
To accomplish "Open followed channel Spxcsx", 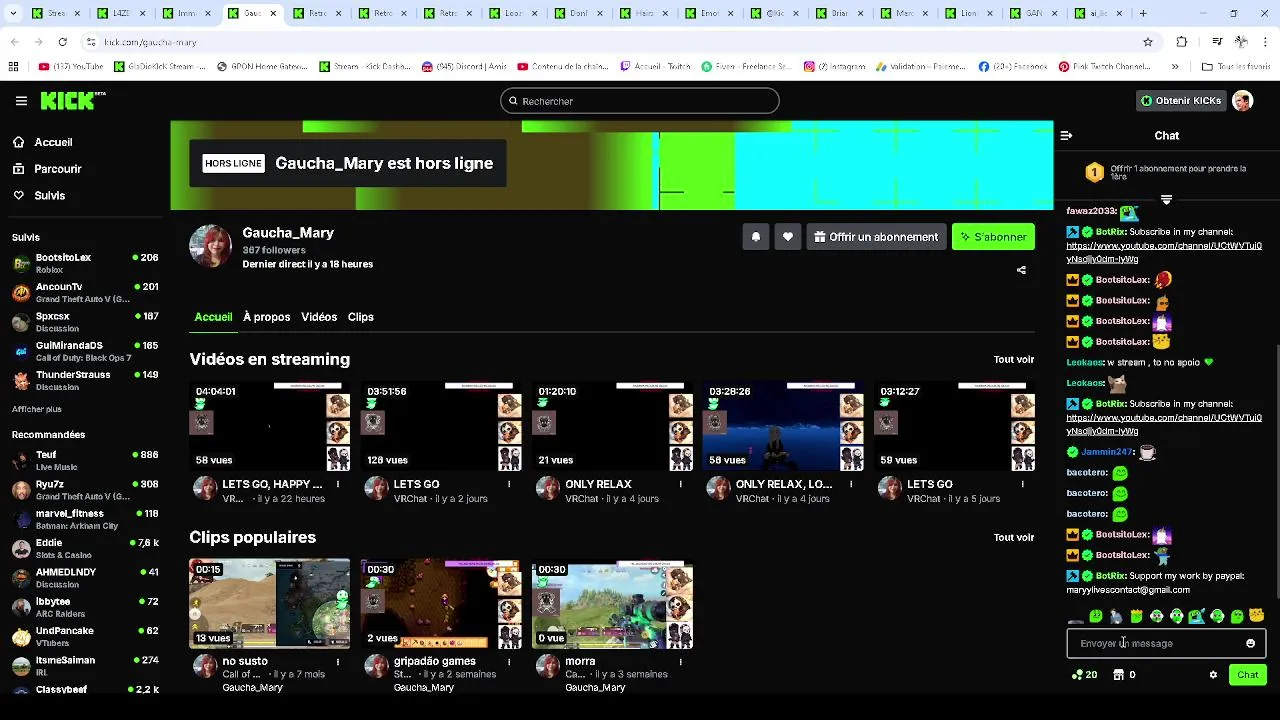I will point(85,322).
